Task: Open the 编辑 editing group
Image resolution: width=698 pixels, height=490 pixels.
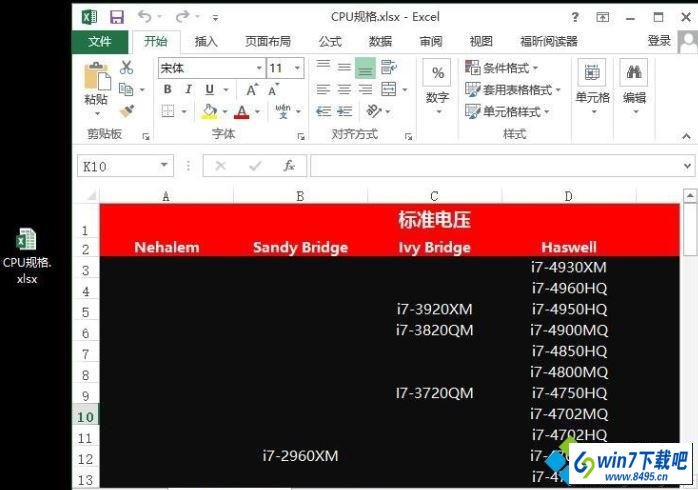Action: click(634, 88)
